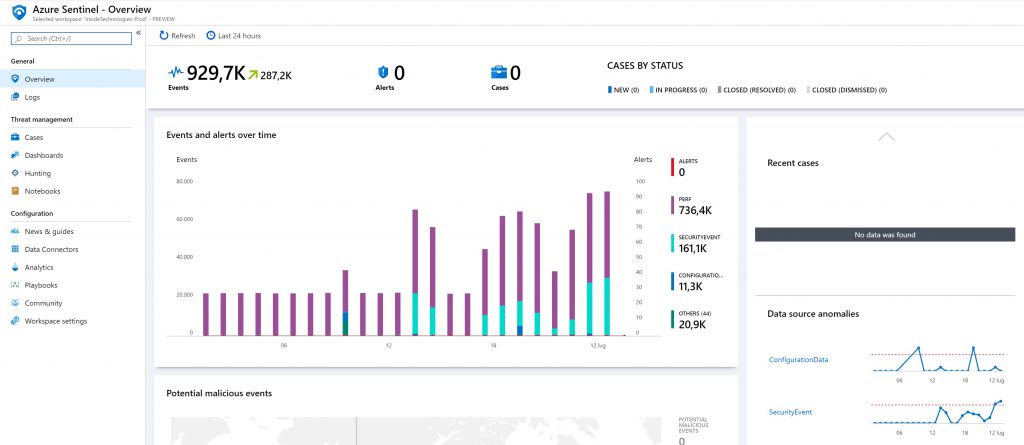The width and height of the screenshot is (1024, 445).
Task: Click the Alerts shield icon in summary
Action: 383,73
